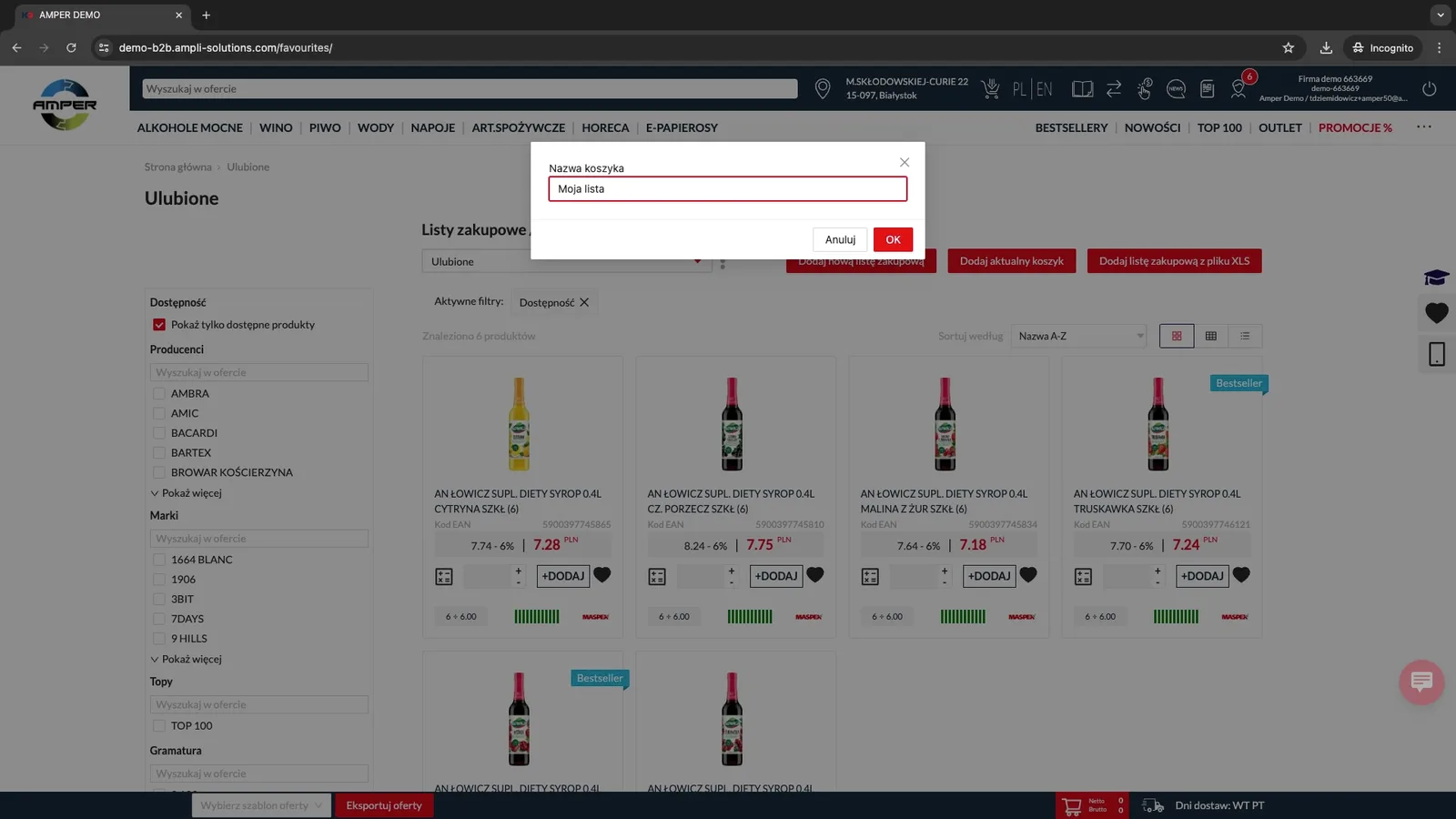Cancel the dialog with Anuluj
Image resolution: width=1456 pixels, height=819 pixels.
[840, 239]
